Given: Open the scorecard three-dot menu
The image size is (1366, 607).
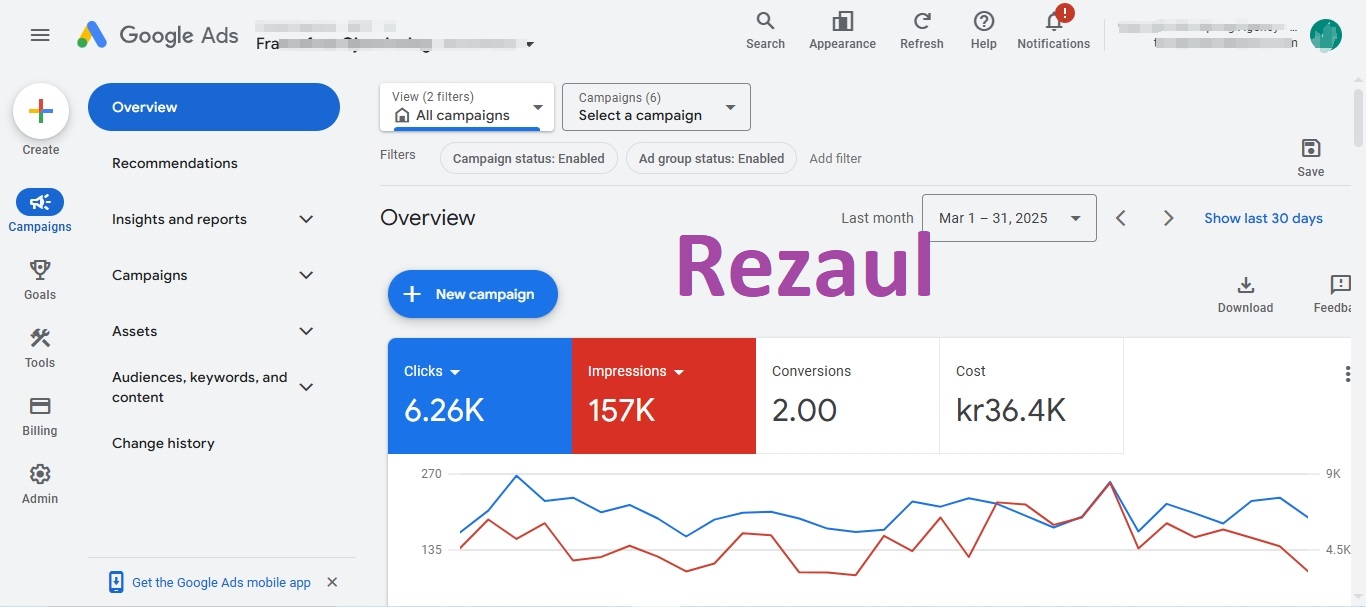Looking at the screenshot, I should coord(1348,374).
